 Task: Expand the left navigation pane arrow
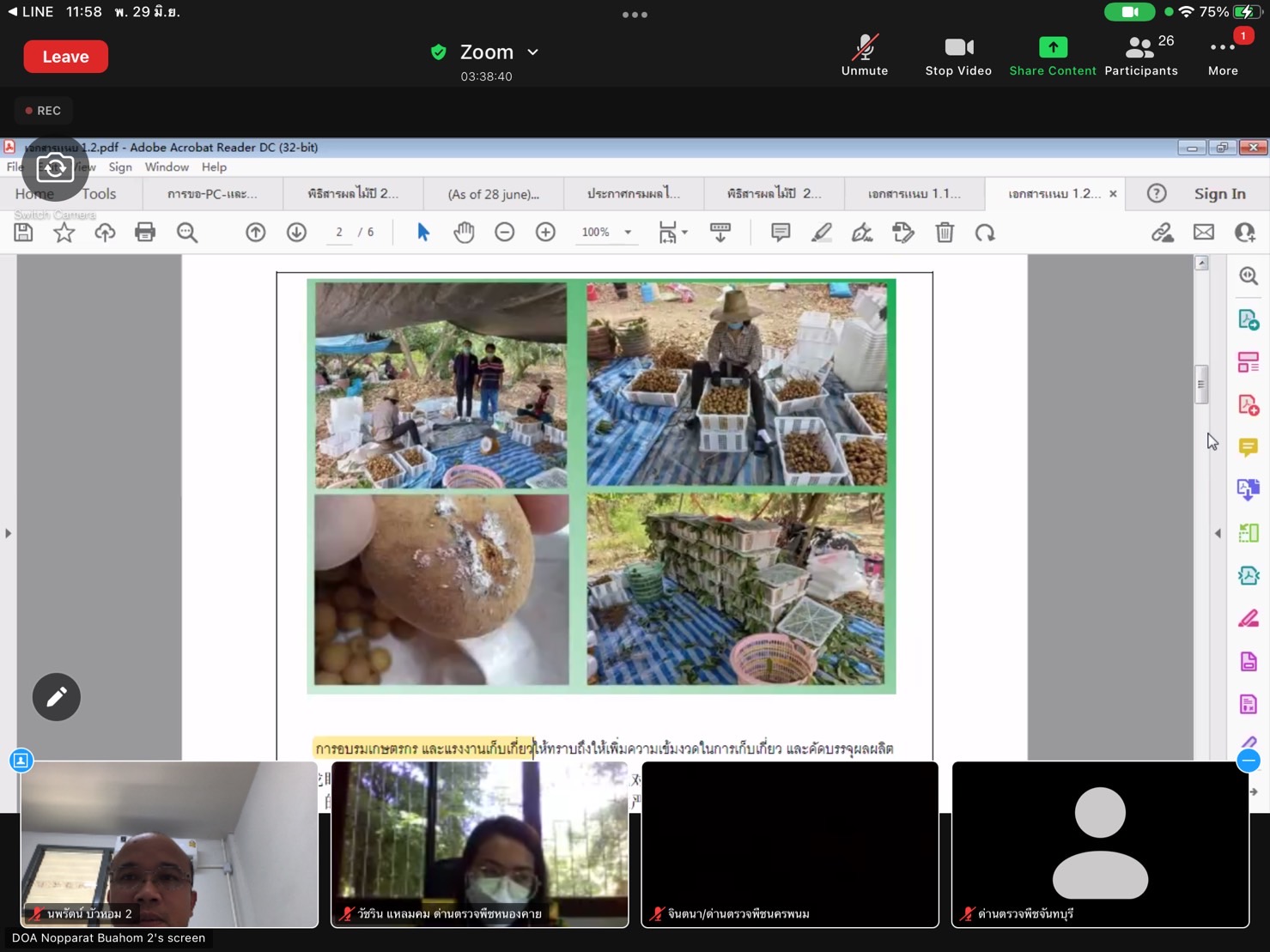pos(8,533)
